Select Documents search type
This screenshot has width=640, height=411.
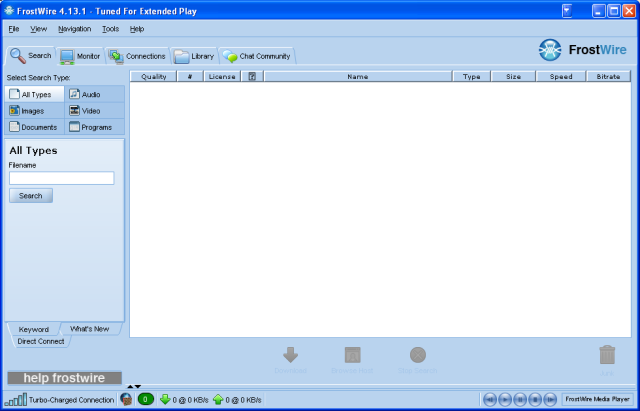click(x=35, y=127)
